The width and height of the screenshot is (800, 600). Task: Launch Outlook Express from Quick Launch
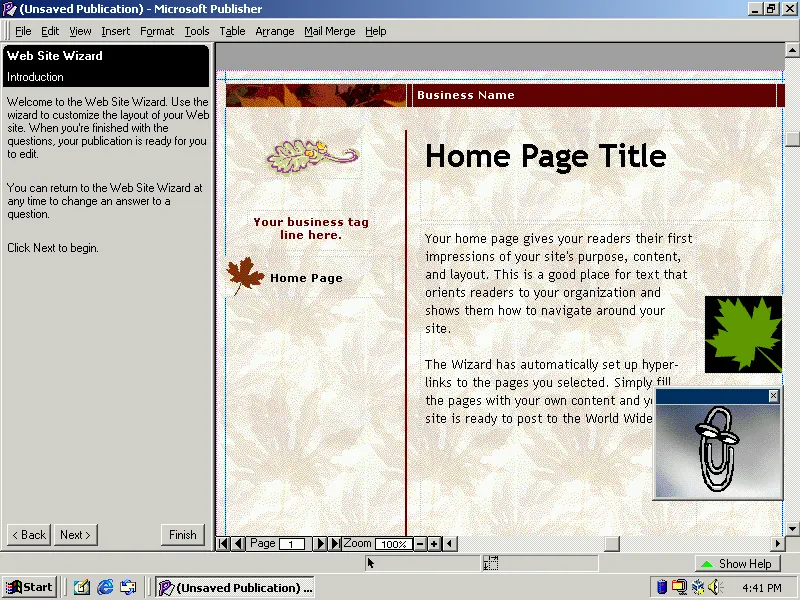coord(127,587)
